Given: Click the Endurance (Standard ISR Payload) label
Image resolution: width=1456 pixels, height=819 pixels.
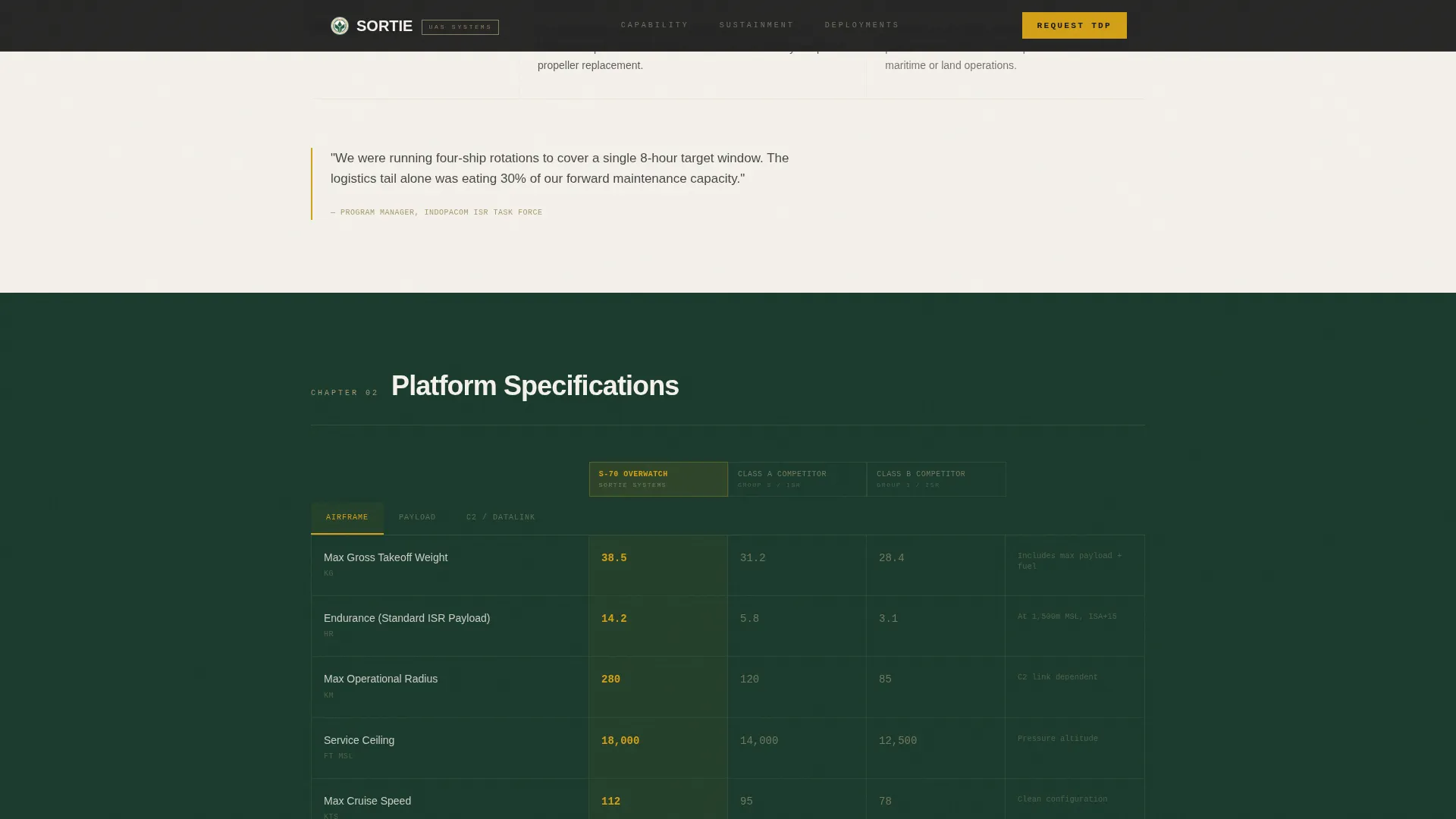Looking at the screenshot, I should pyautogui.click(x=406, y=618).
